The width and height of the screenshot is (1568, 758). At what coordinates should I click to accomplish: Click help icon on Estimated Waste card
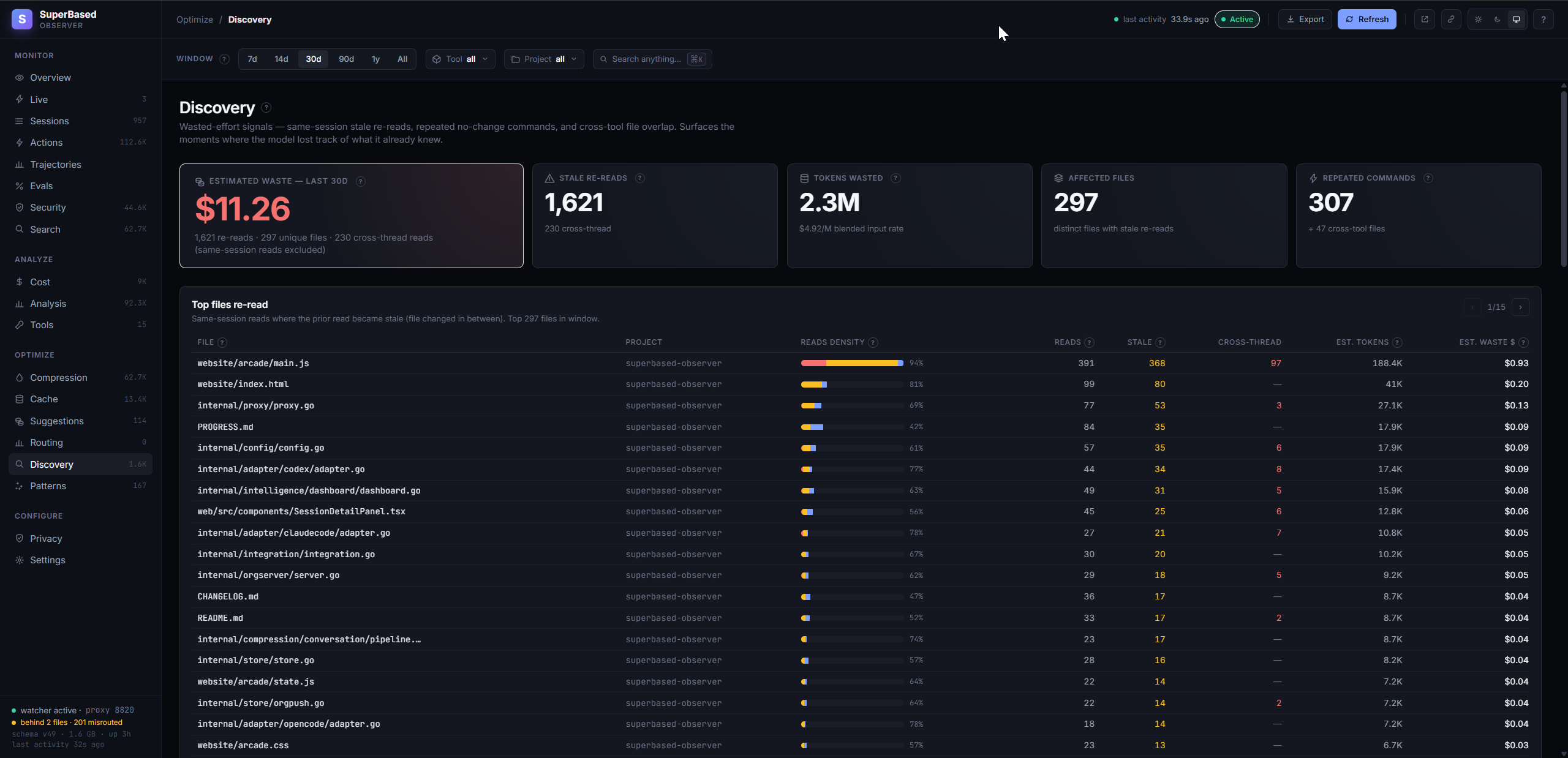(361, 181)
